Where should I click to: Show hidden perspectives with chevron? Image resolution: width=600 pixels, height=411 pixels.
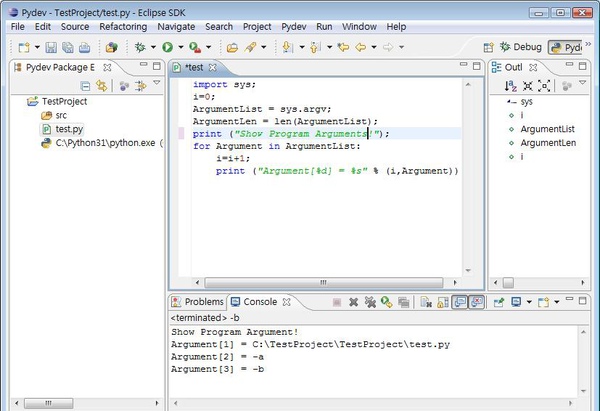pos(588,44)
